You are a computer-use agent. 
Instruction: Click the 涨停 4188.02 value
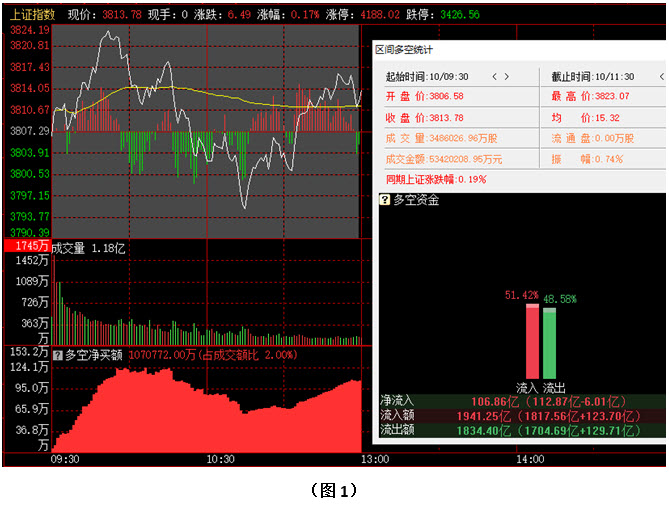380,15
